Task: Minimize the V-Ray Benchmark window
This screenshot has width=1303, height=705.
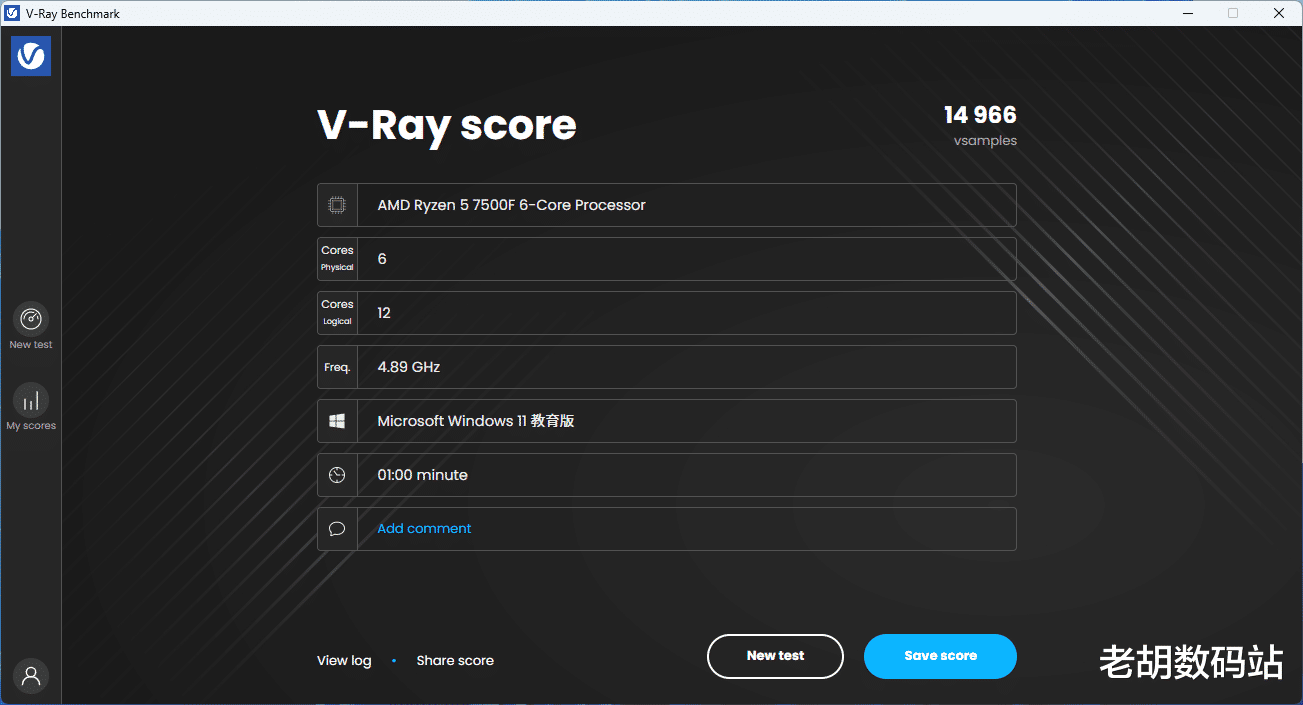Action: 1188,13
